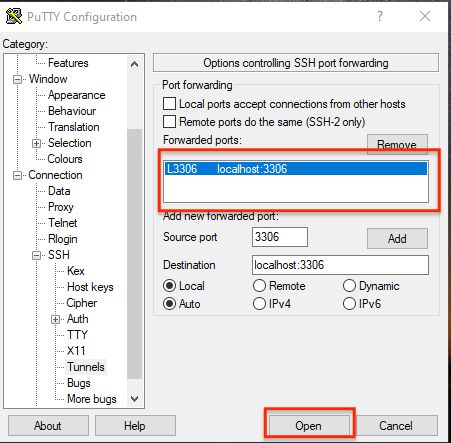This screenshot has width=451, height=443.
Task: Open the Connection category
Action: 55,175
